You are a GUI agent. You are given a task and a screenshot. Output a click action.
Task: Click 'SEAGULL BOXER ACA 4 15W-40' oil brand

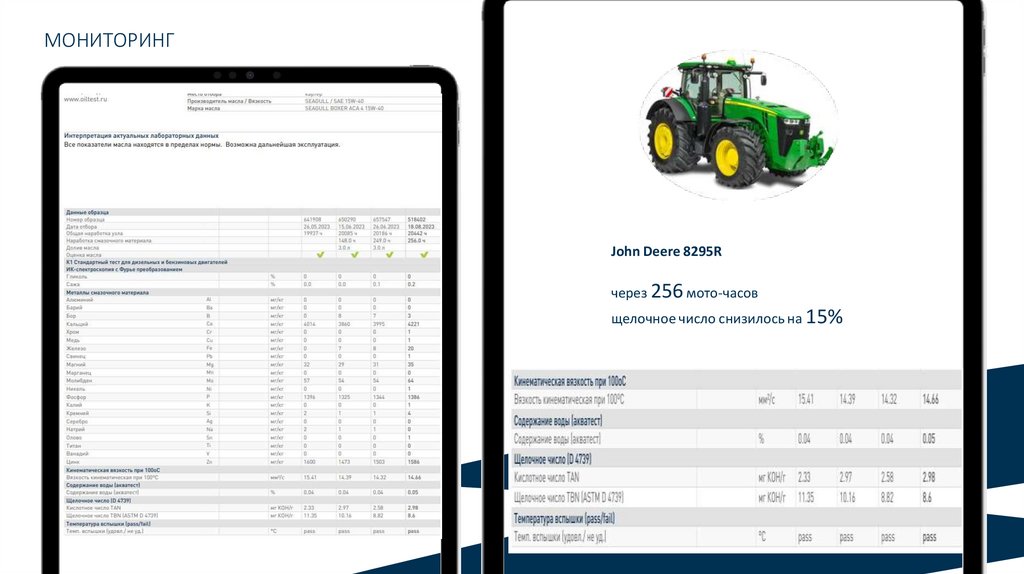tap(344, 108)
